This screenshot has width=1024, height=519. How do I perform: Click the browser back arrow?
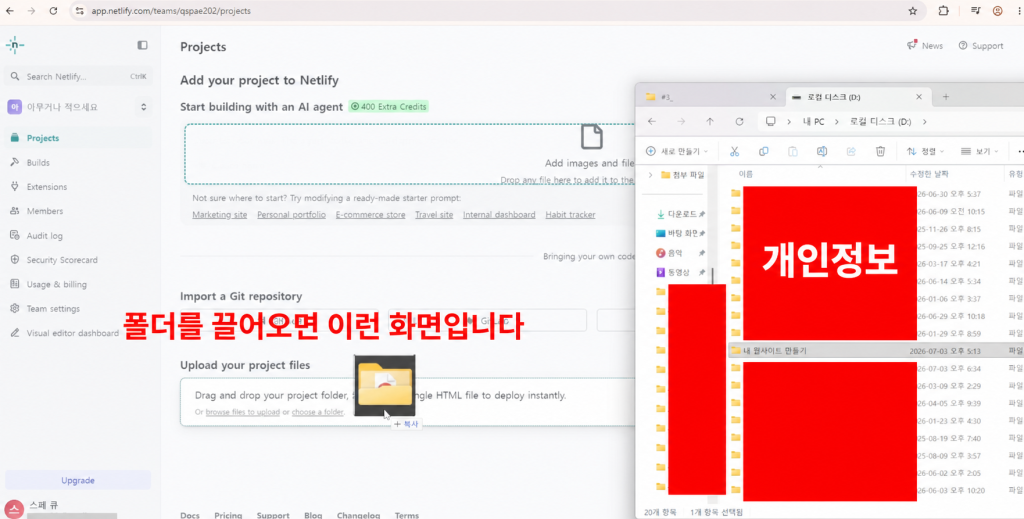pyautogui.click(x=9, y=11)
